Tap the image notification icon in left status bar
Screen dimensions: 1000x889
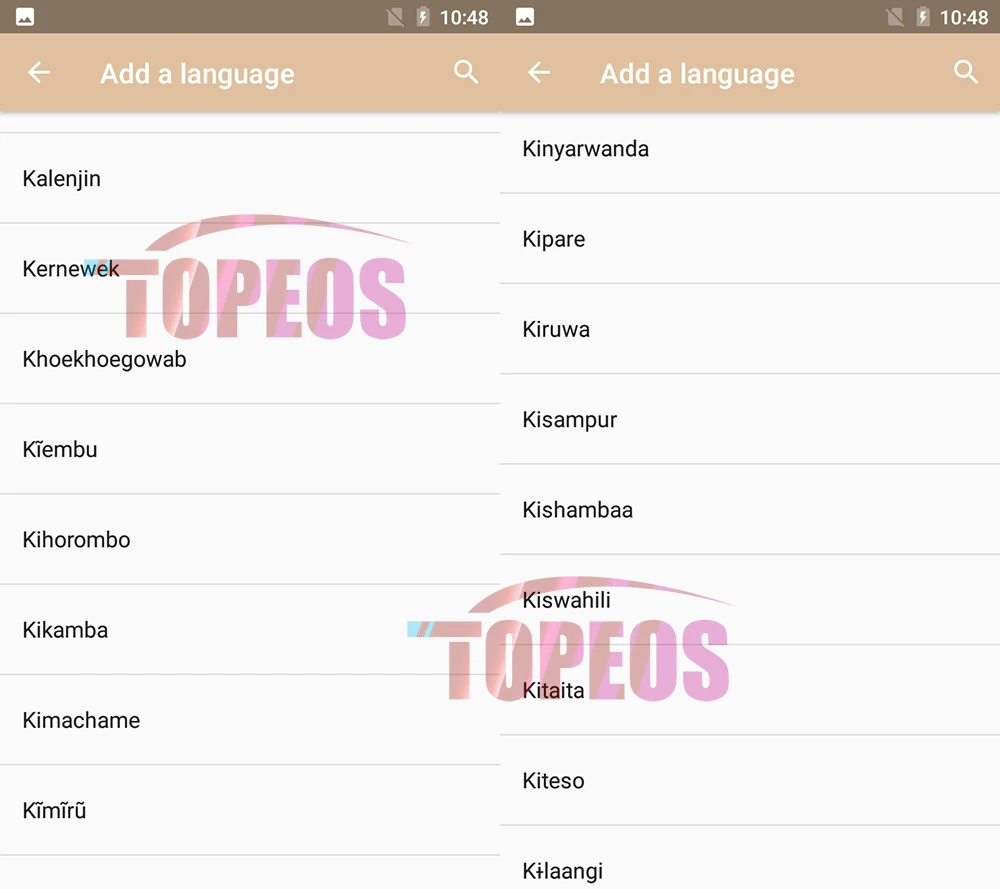click(25, 17)
